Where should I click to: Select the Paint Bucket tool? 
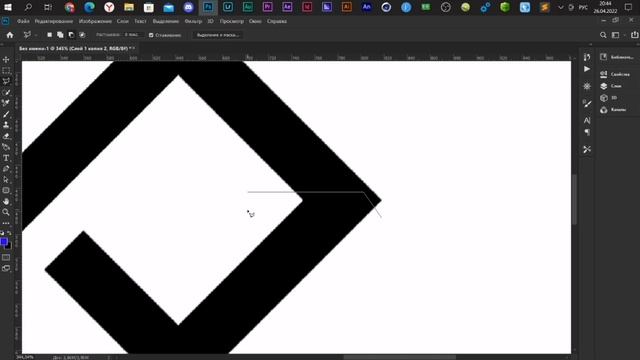pos(6,147)
